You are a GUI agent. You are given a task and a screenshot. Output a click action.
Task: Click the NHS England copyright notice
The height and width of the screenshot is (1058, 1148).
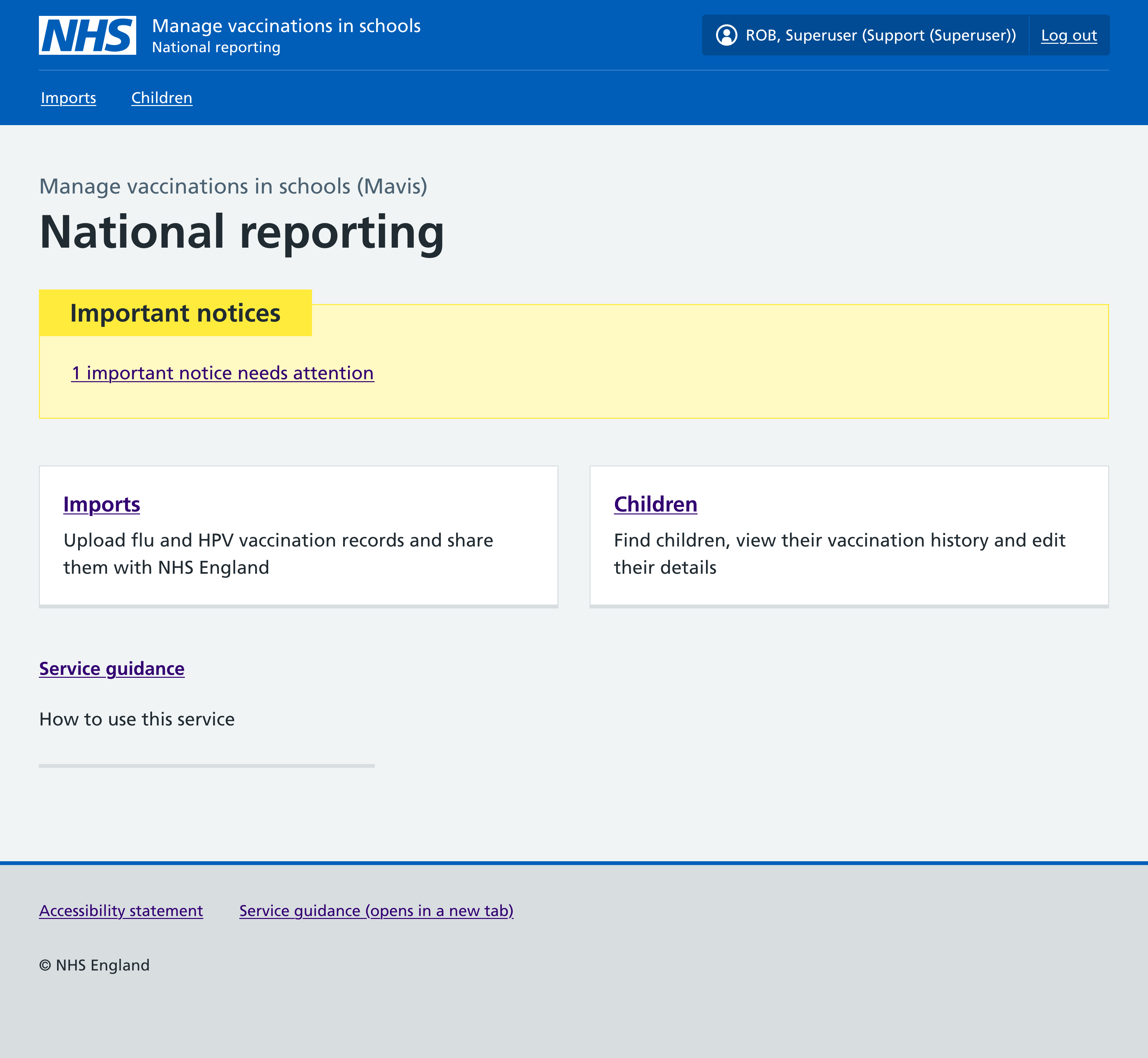point(94,965)
